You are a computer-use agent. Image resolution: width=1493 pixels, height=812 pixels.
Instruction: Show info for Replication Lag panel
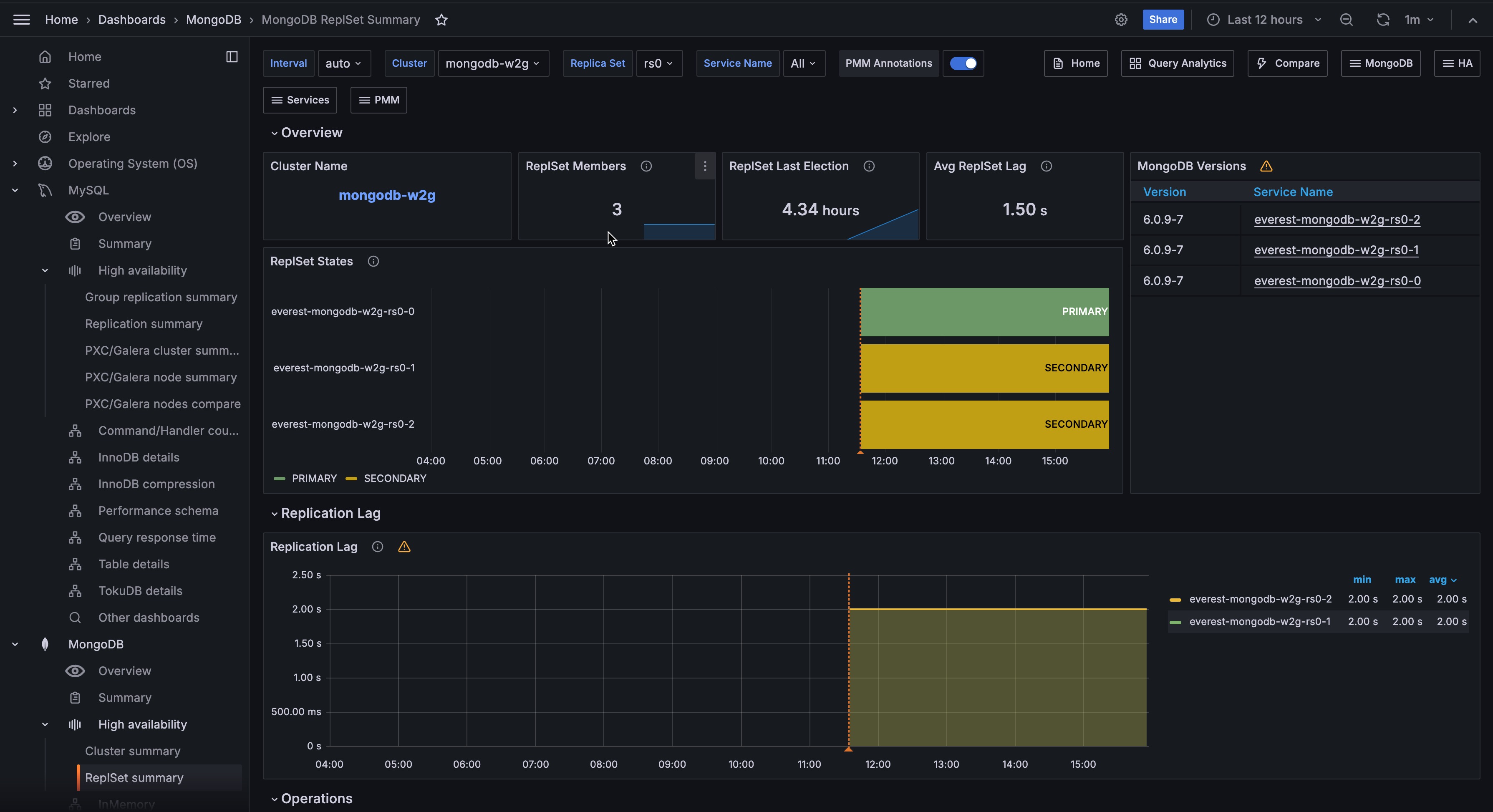point(377,547)
